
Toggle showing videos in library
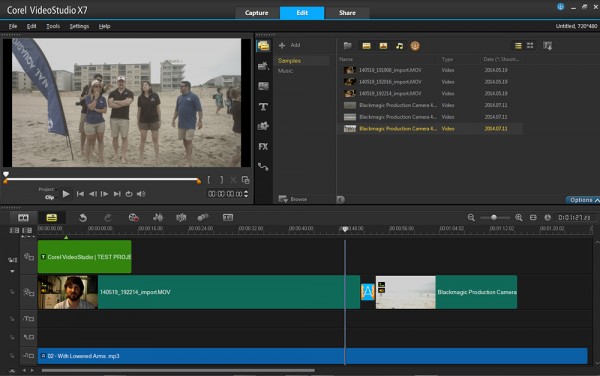click(x=366, y=46)
